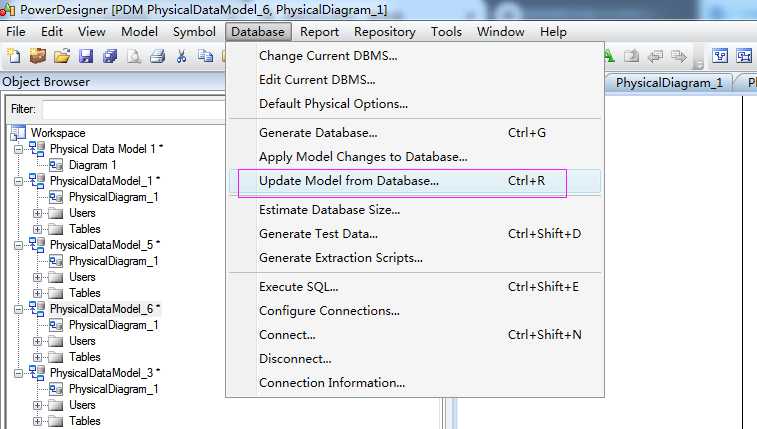
Task: Collapse the PhysicalDataModel_1 tree node
Action: [18, 181]
